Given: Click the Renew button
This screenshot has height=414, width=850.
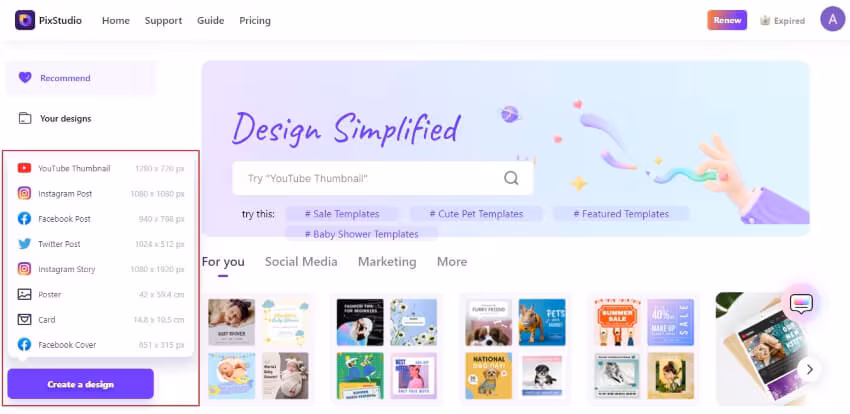Looking at the screenshot, I should [727, 21].
